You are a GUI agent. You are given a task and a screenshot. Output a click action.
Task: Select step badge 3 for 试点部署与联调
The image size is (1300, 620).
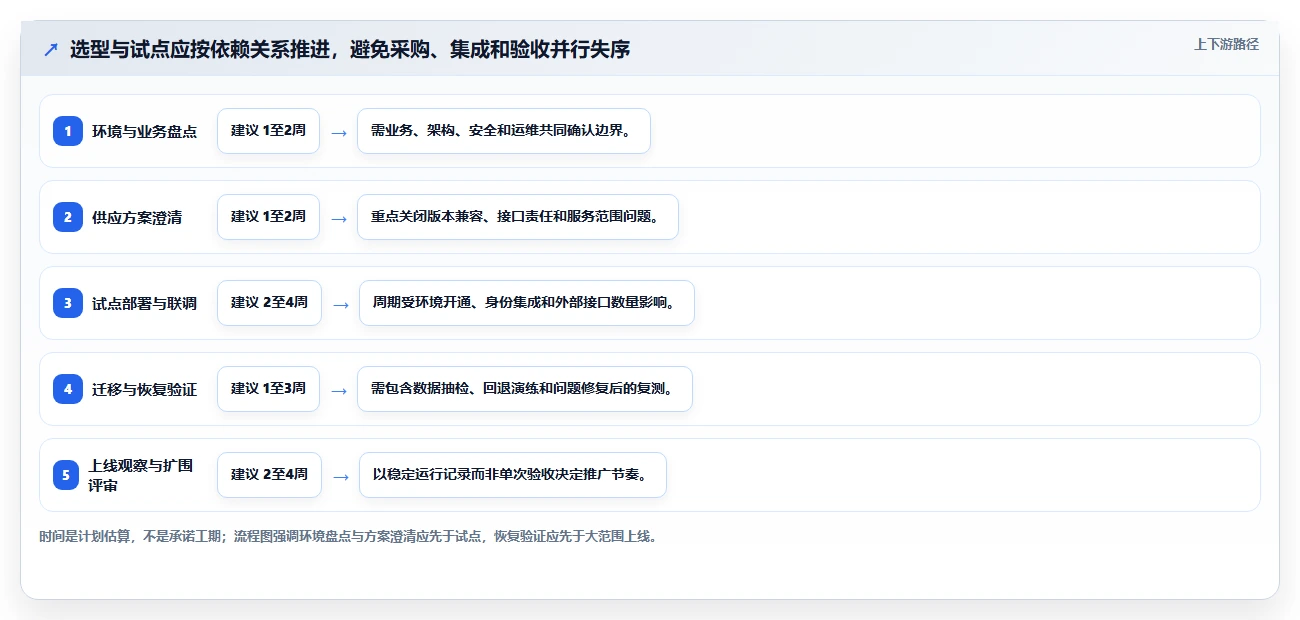(x=68, y=302)
